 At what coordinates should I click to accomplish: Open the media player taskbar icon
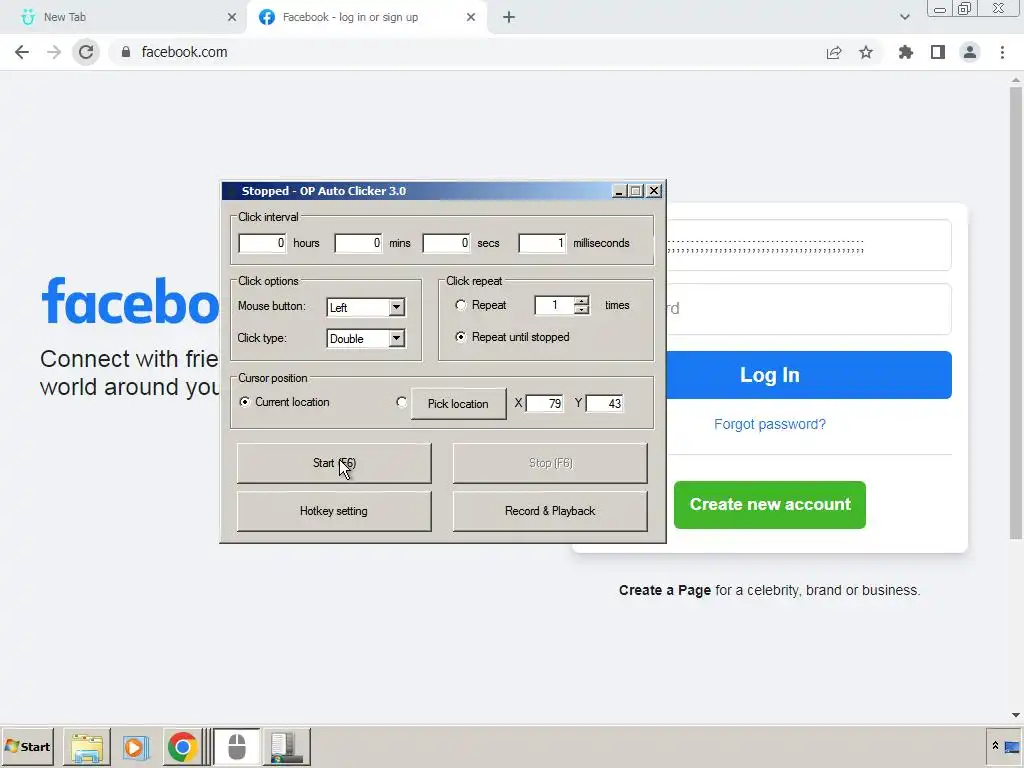click(x=135, y=747)
